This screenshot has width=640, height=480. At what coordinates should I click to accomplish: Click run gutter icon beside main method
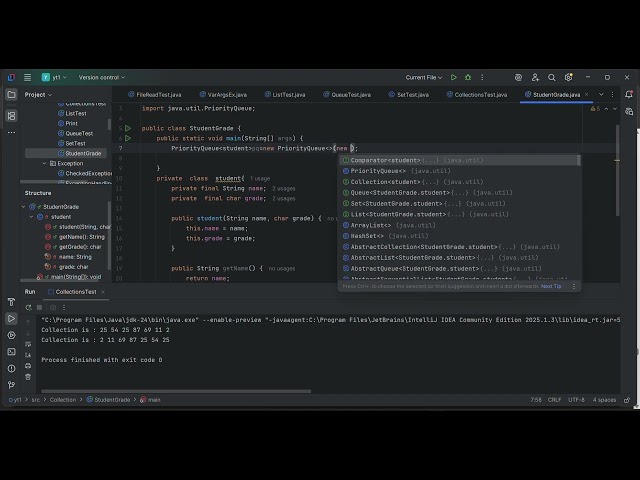tap(128, 138)
